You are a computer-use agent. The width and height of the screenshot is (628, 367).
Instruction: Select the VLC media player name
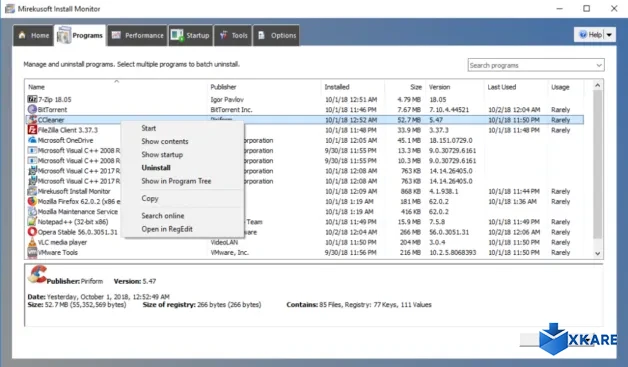(62, 242)
